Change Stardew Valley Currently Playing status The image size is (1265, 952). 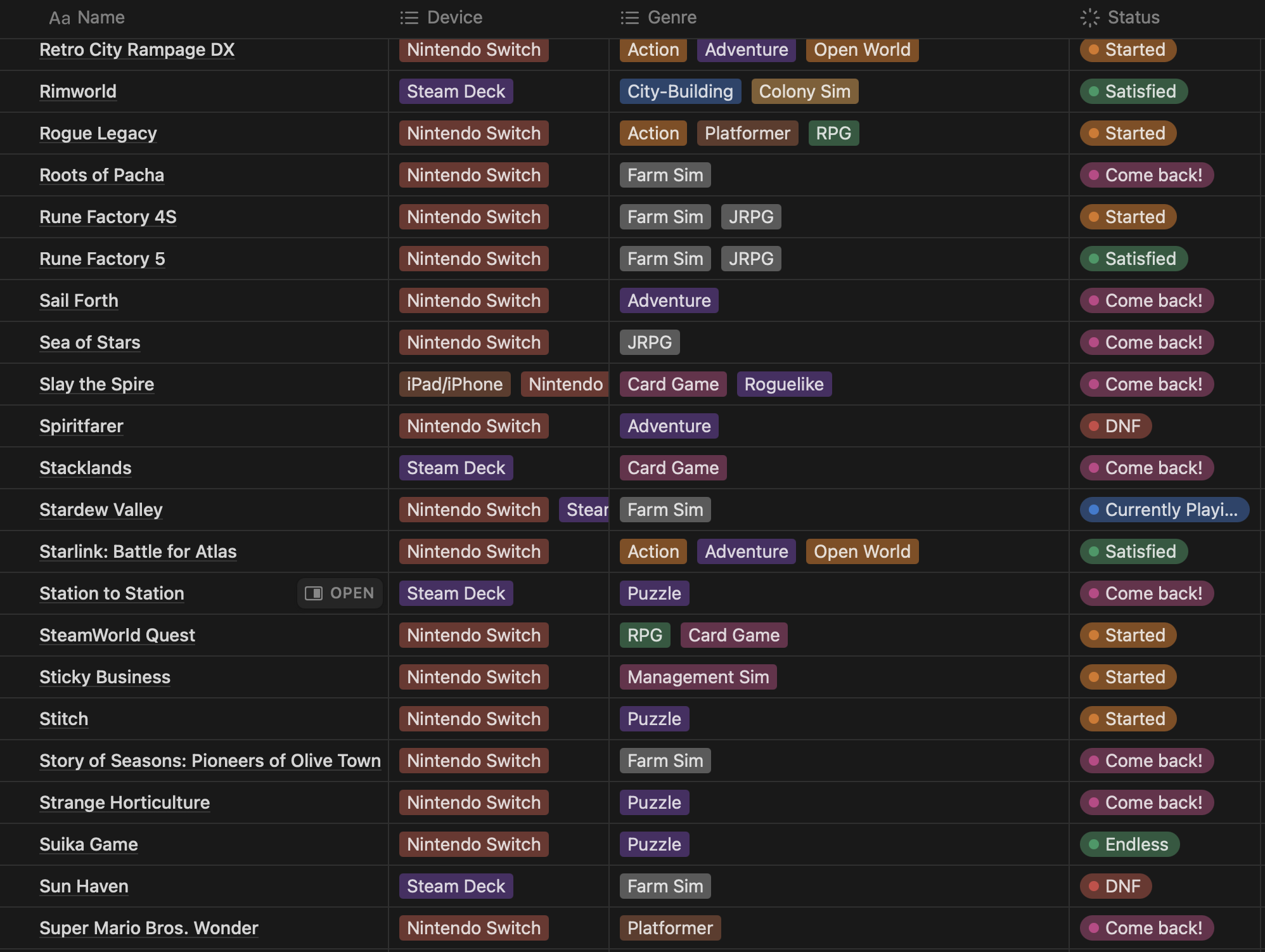click(1164, 510)
